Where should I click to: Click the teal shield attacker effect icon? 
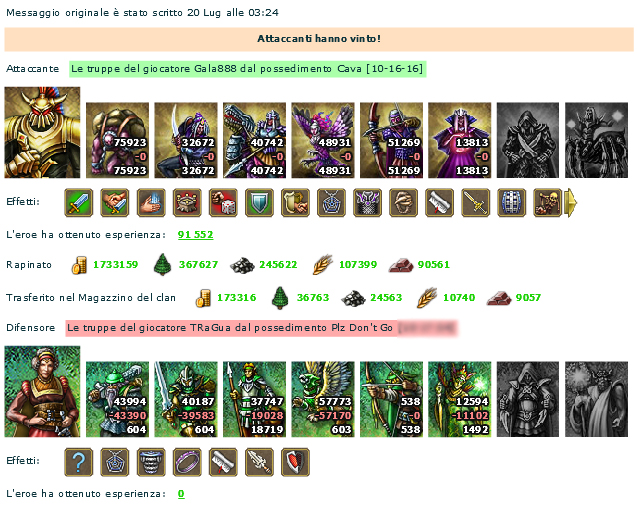coord(259,202)
